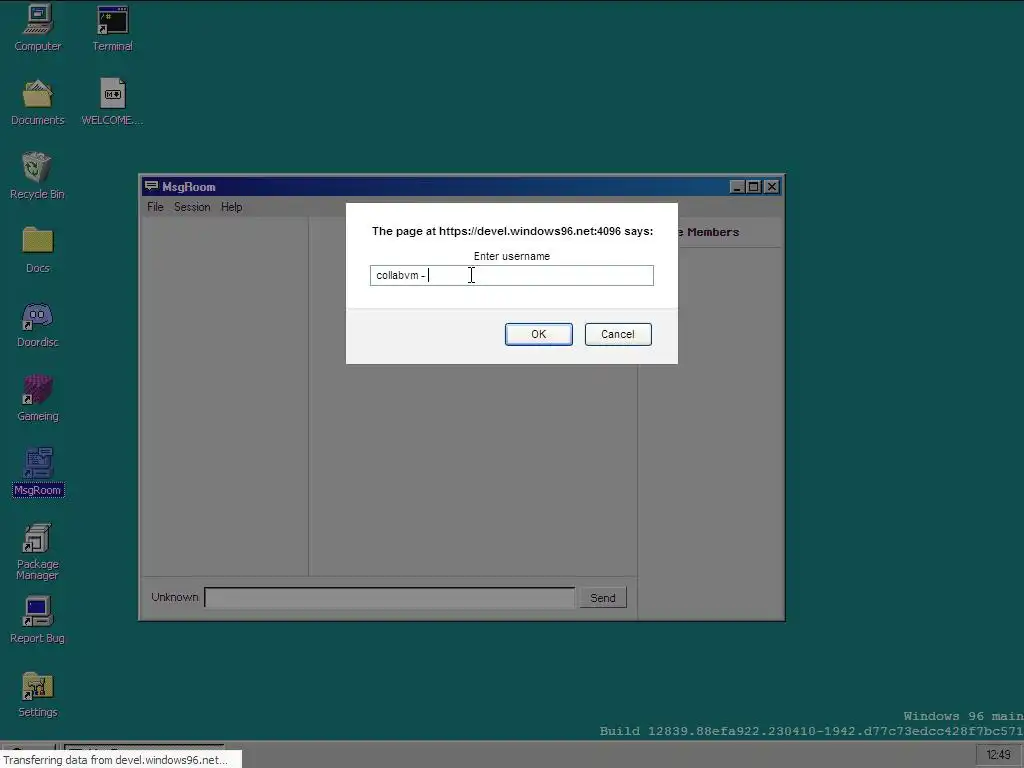
Task: Focus the Enter username text field
Action: pos(511,276)
